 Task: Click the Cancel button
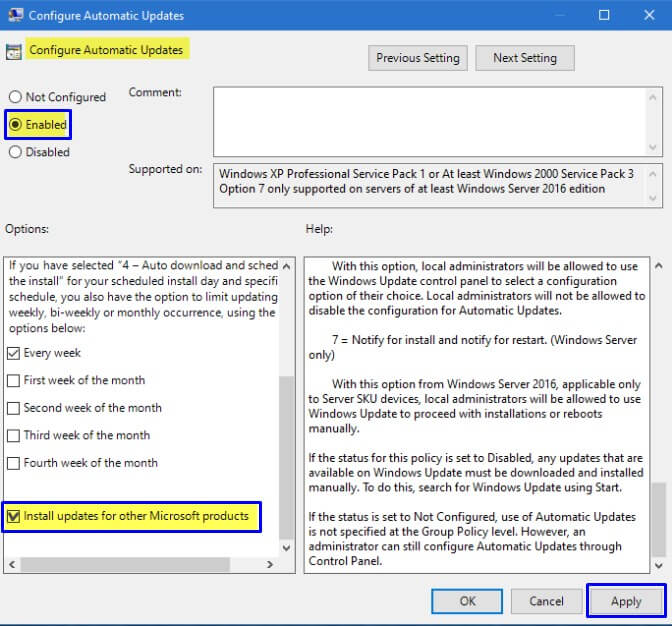(x=546, y=601)
